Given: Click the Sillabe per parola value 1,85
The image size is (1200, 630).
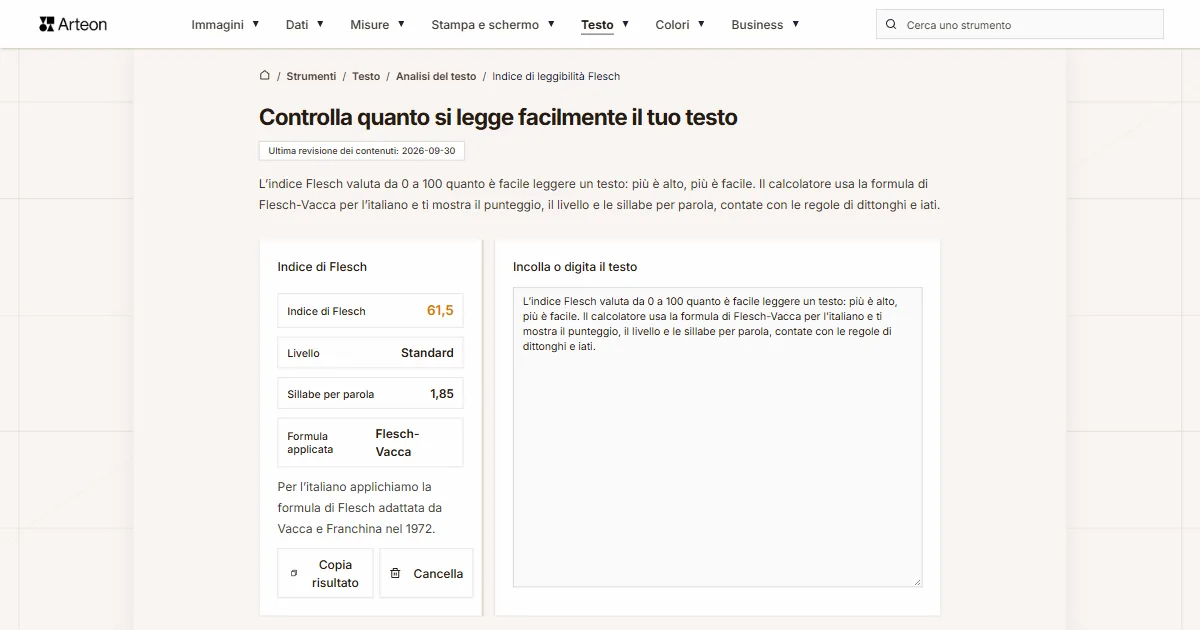Looking at the screenshot, I should coord(442,394).
